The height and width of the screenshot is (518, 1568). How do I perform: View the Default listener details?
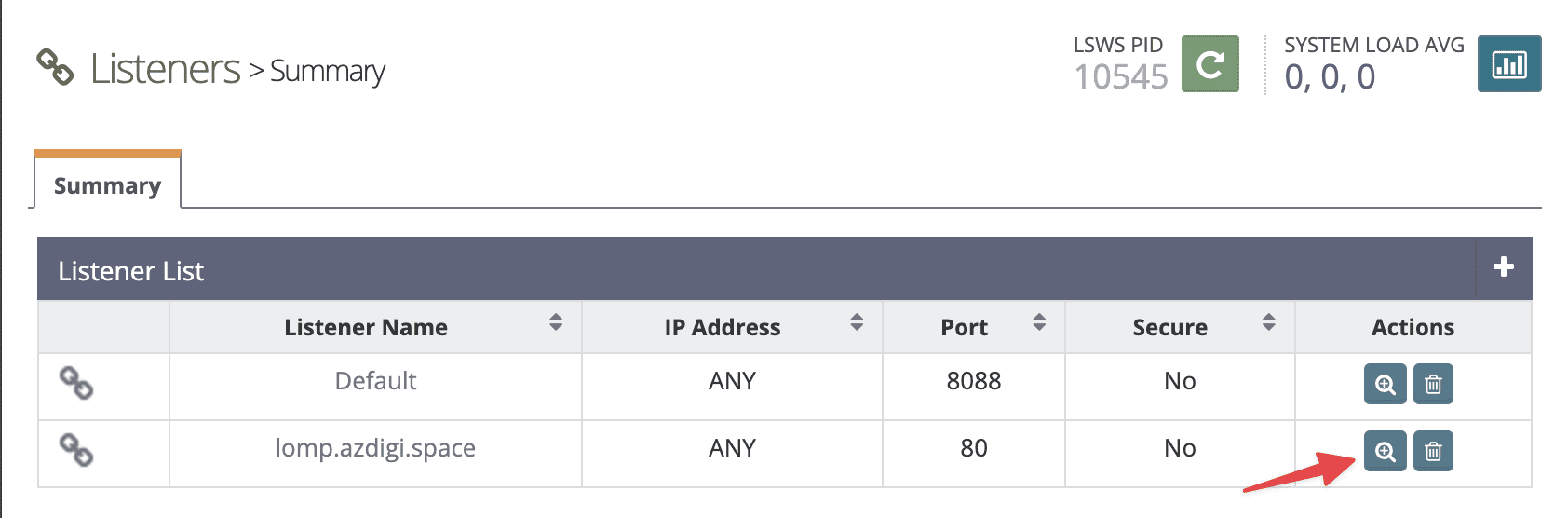pos(1385,384)
